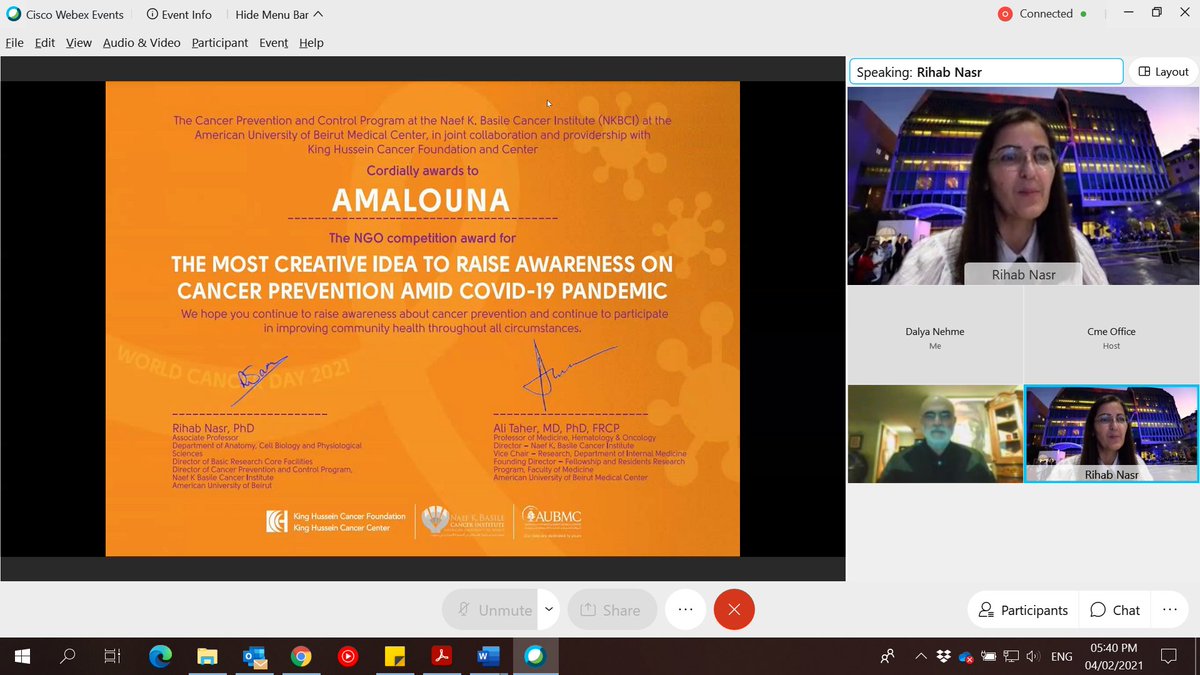Open Outlook from taskbar
The image size is (1200, 675).
tap(254, 656)
